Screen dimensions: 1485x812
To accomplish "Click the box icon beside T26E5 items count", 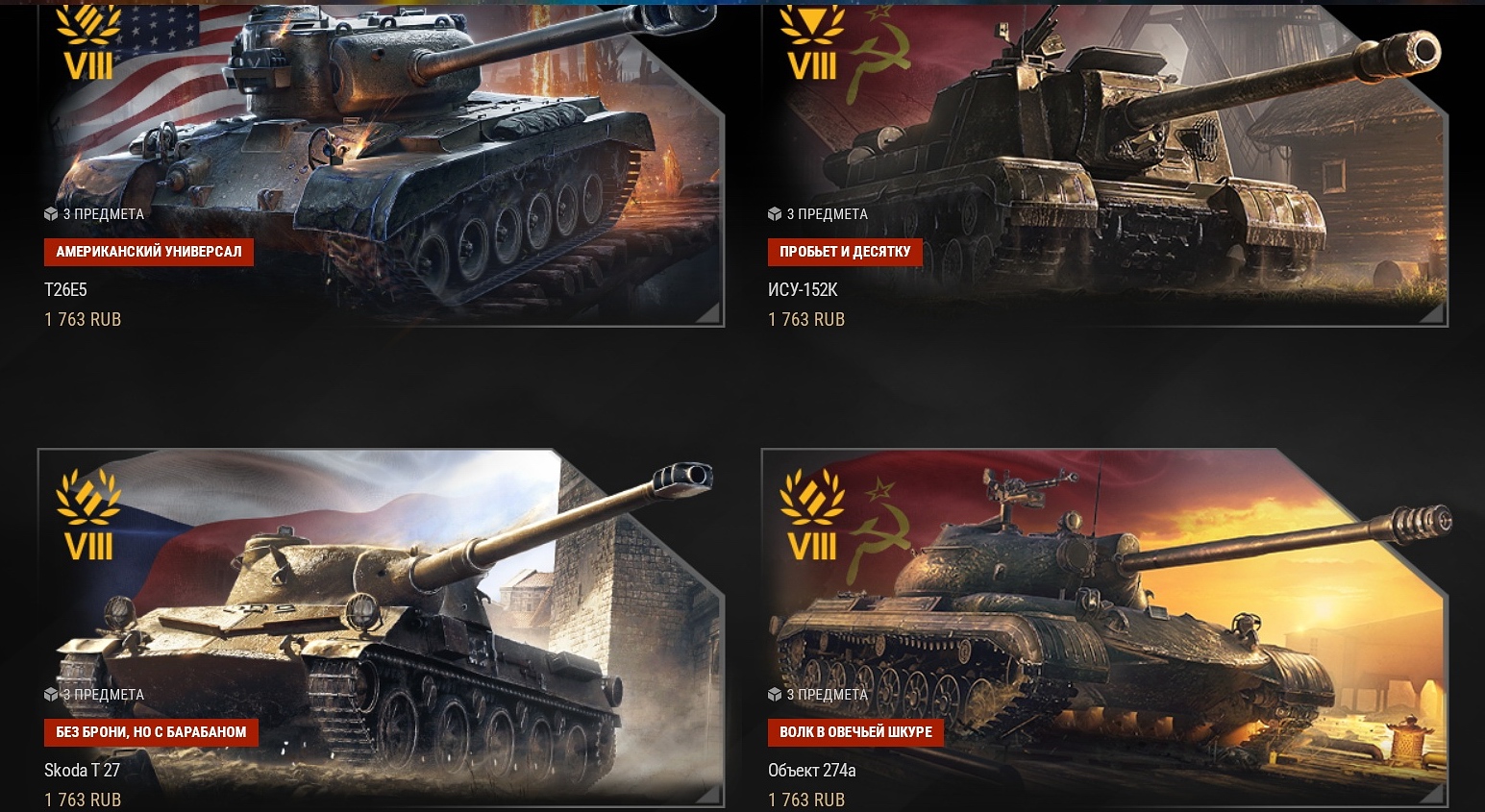I will [51, 213].
